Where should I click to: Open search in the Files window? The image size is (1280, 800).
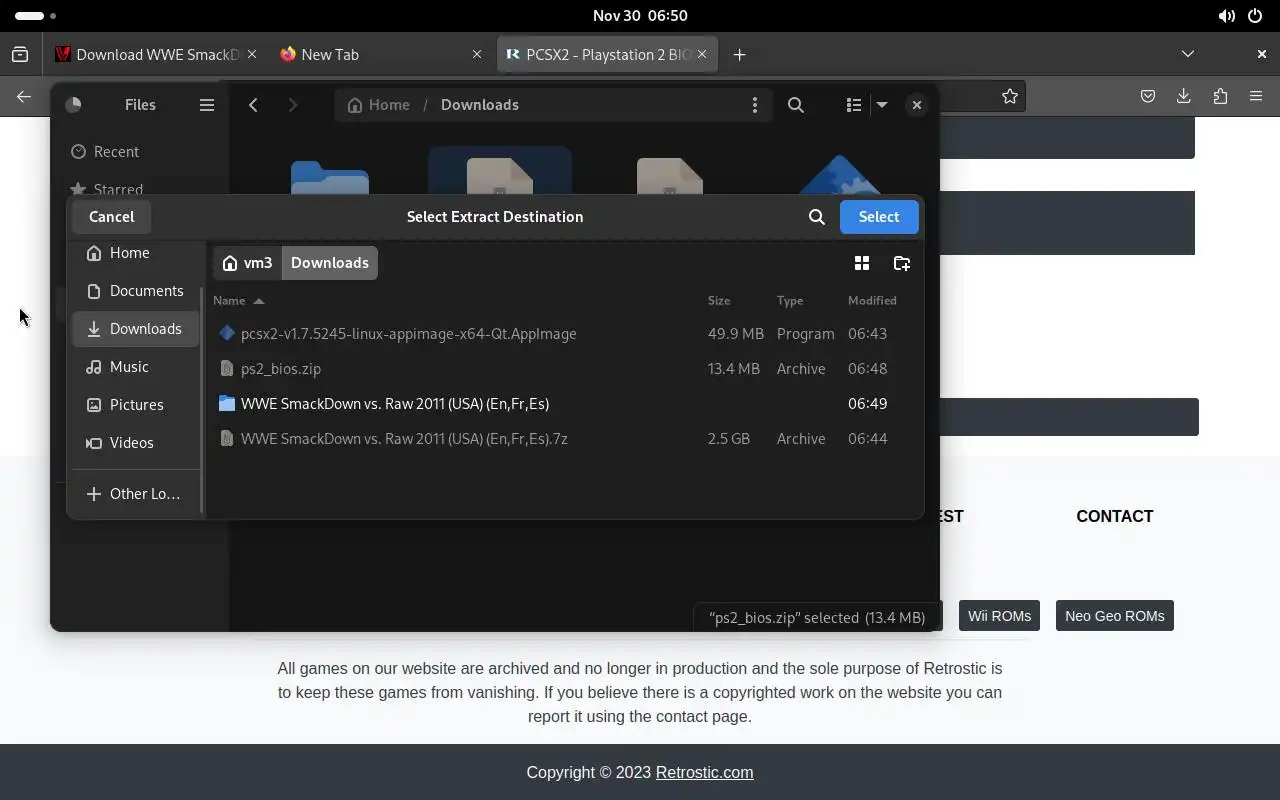(x=796, y=105)
